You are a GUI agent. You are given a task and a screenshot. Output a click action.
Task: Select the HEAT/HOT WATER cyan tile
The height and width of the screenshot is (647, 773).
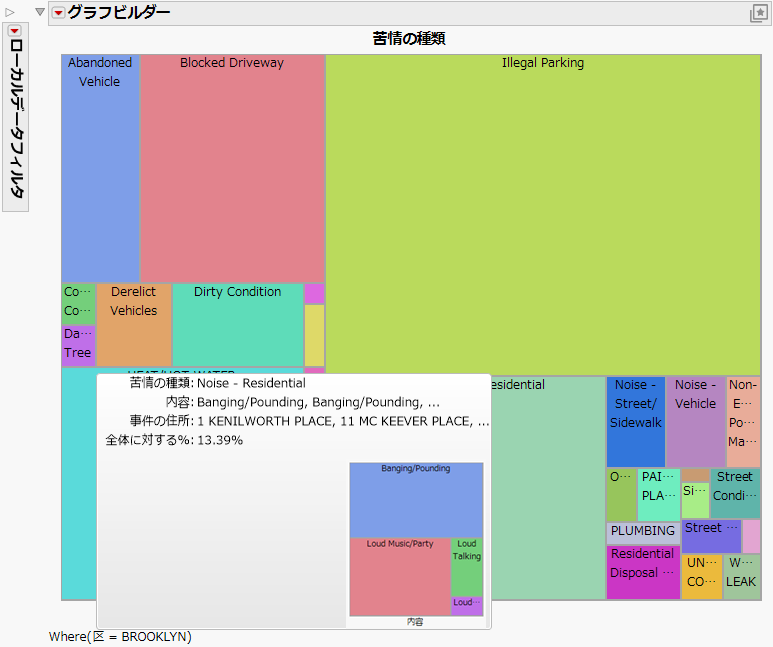[79, 483]
